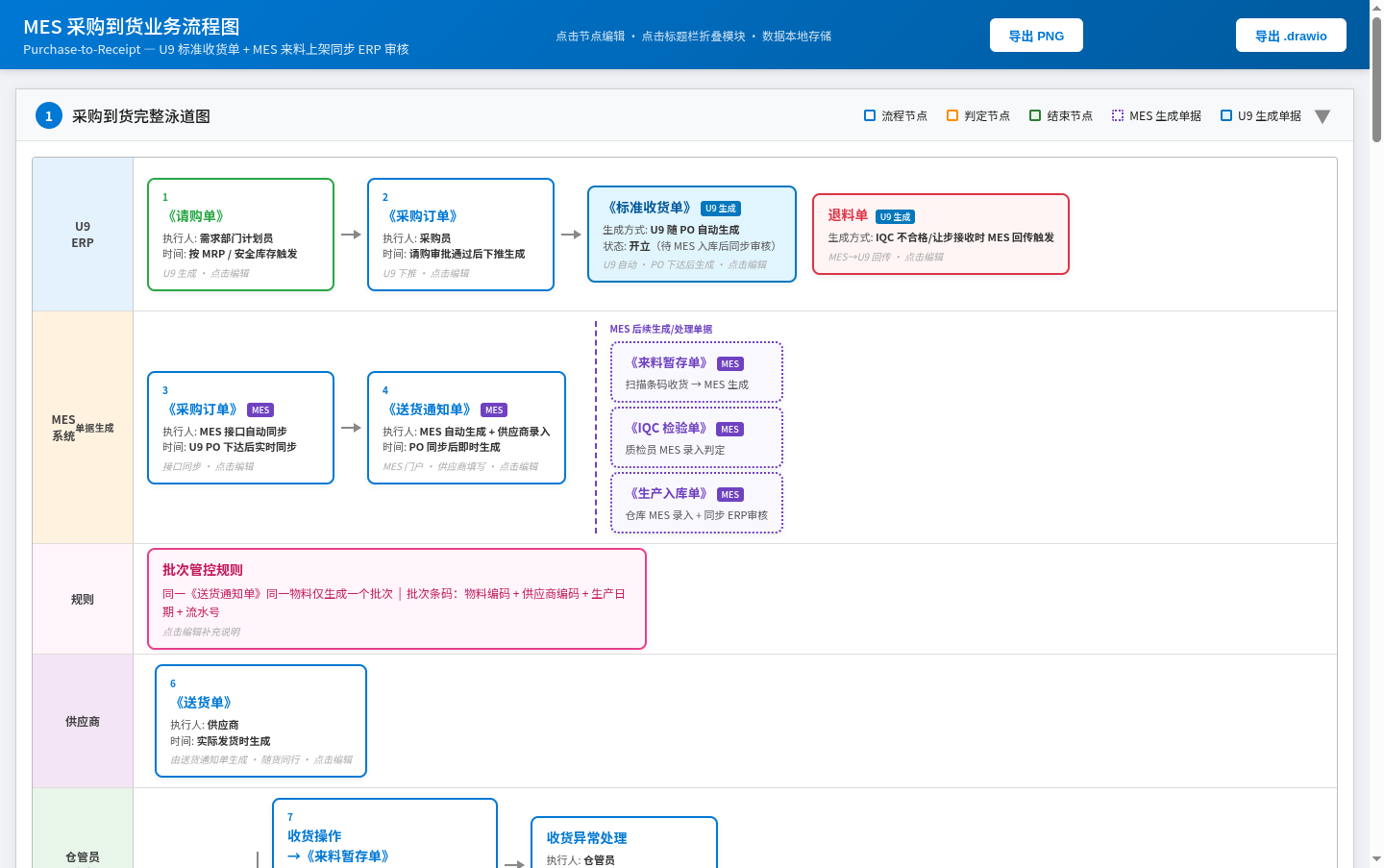
Task: Click the 规则 lane header
Action: coord(83,599)
